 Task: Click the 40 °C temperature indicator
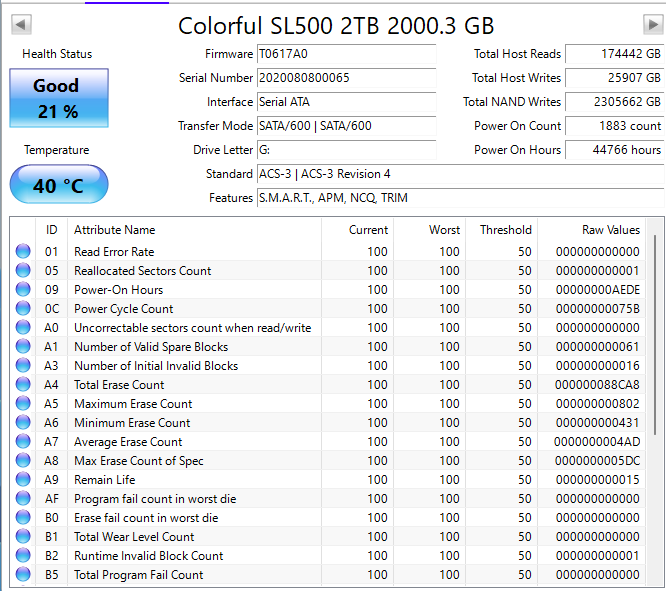(x=59, y=184)
